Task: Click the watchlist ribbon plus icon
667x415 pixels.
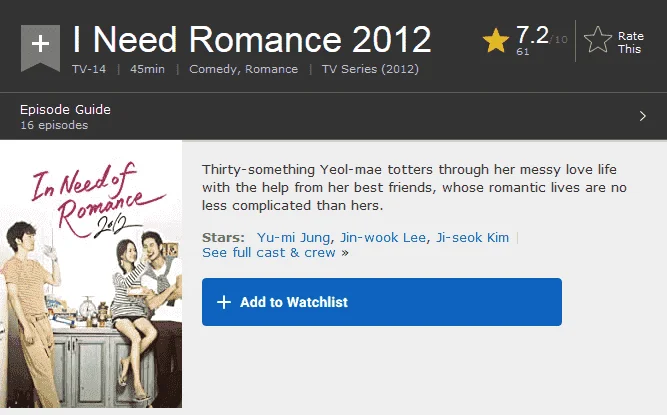Action: [40, 48]
